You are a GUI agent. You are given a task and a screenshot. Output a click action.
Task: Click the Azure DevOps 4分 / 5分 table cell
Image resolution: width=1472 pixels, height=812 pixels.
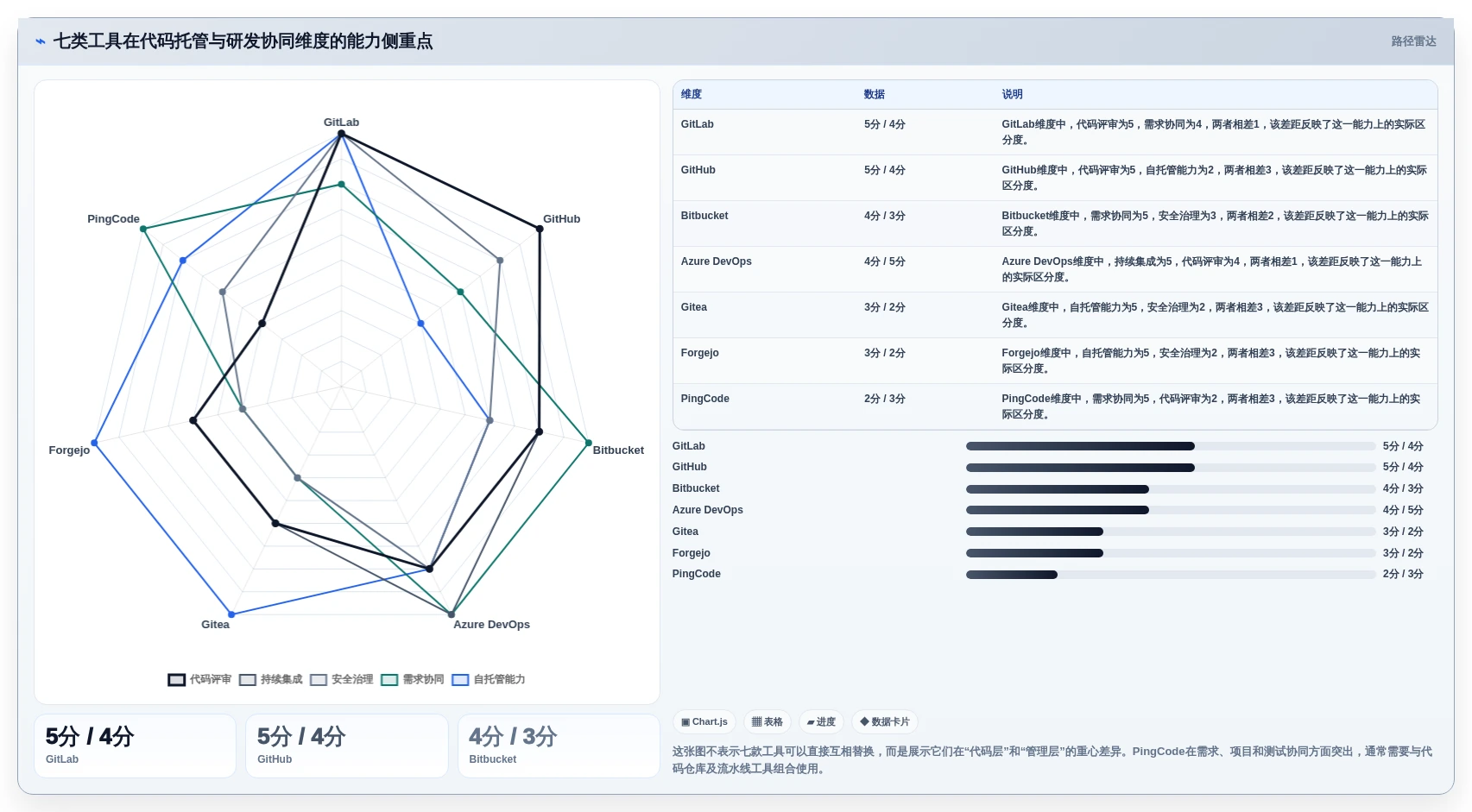coord(885,261)
